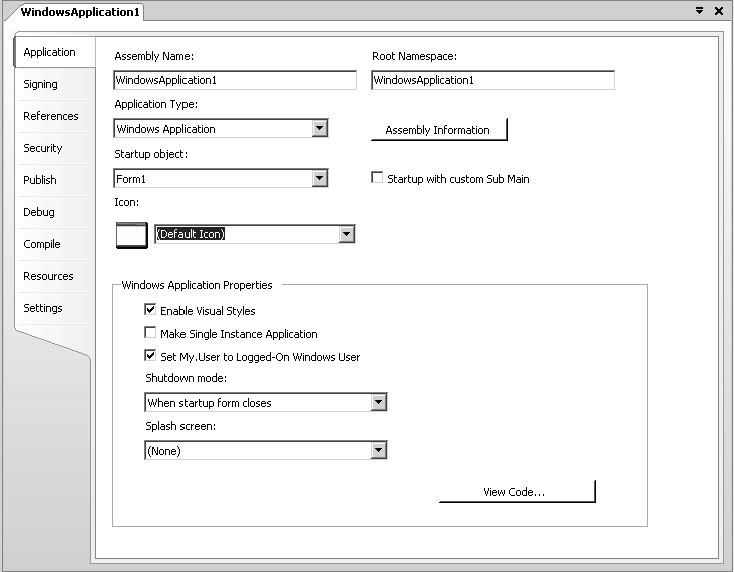Enable Make Single Instance Application
734x572 pixels.
pyautogui.click(x=151, y=334)
